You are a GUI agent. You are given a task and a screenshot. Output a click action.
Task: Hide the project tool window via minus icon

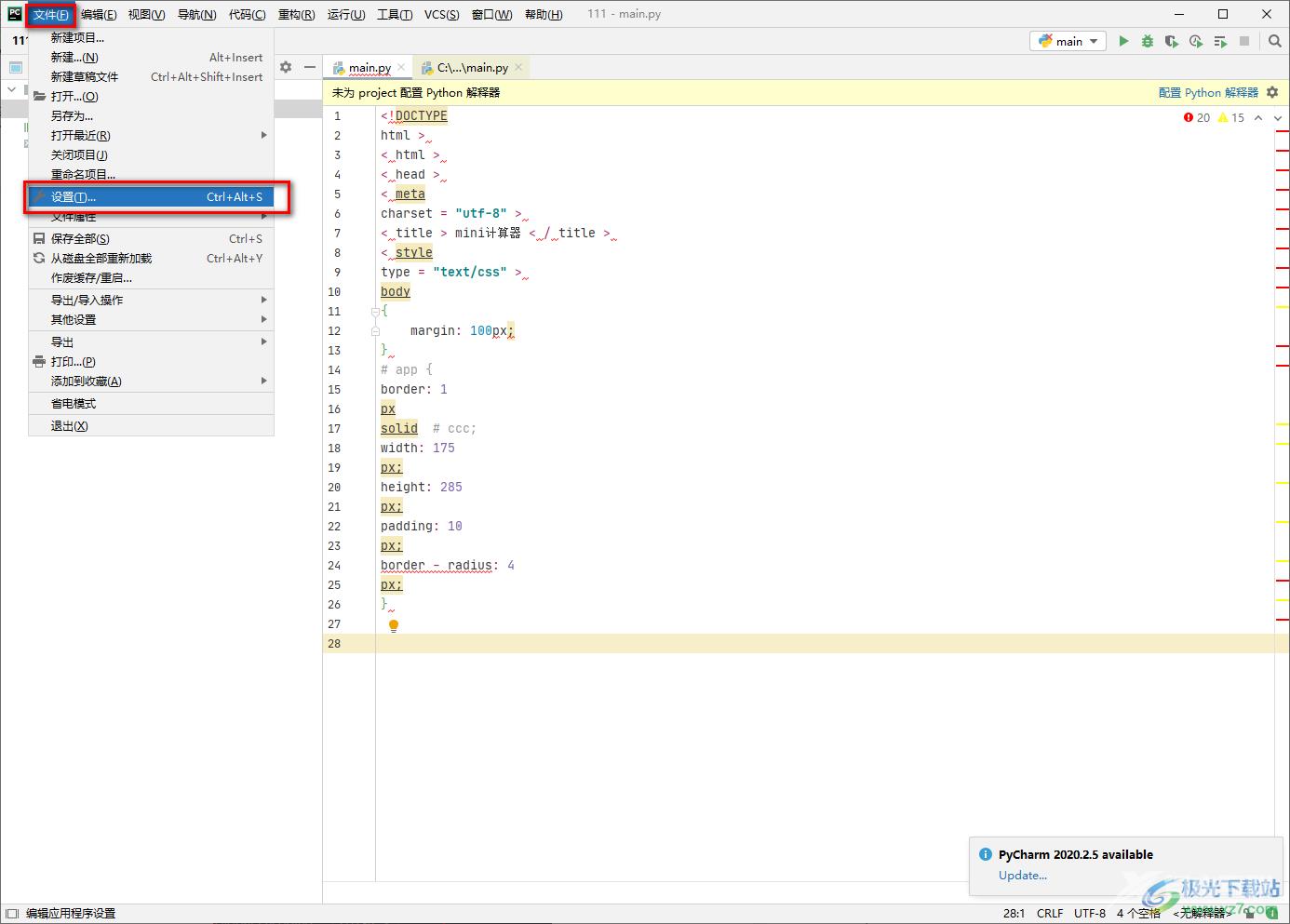(x=310, y=67)
